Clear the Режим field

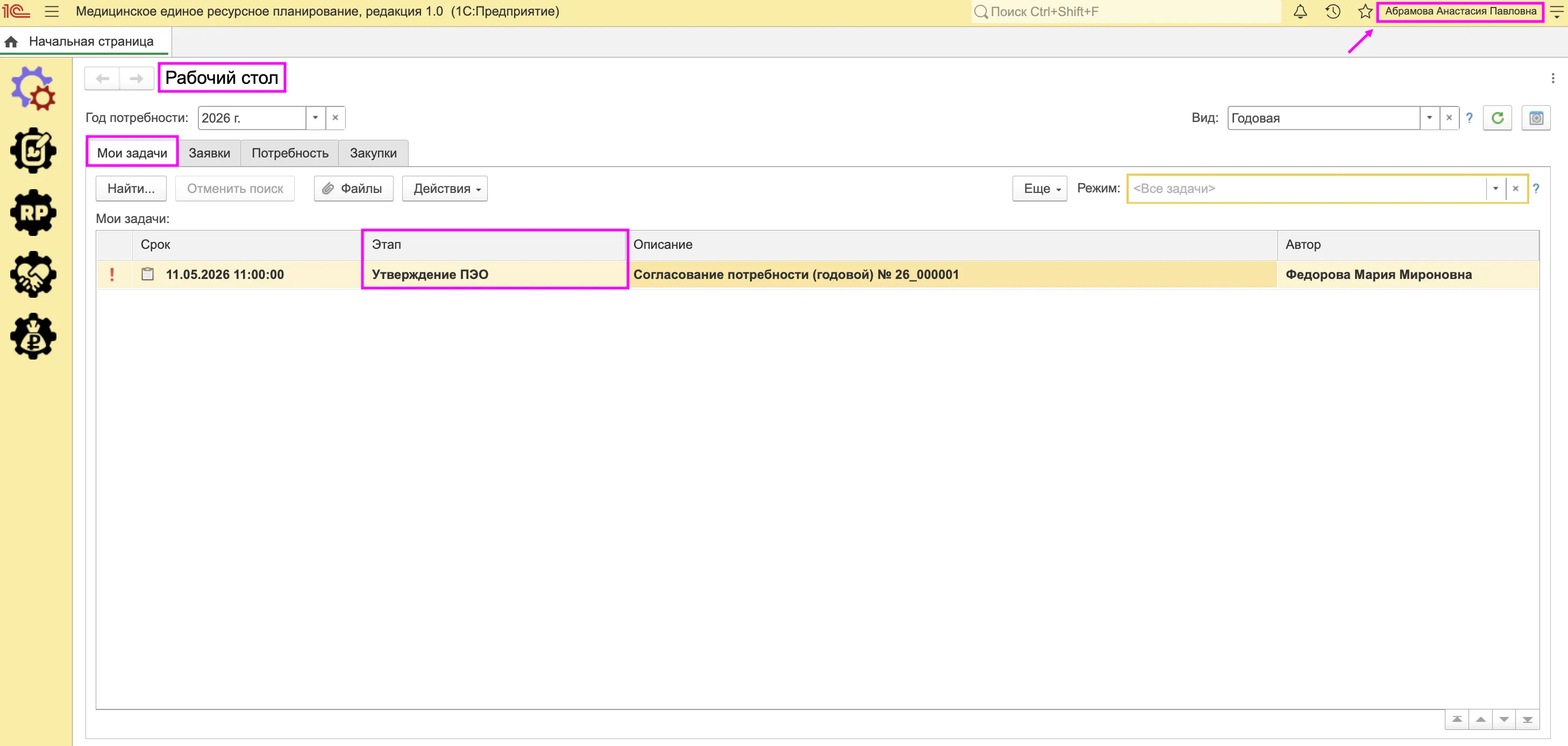pos(1516,189)
